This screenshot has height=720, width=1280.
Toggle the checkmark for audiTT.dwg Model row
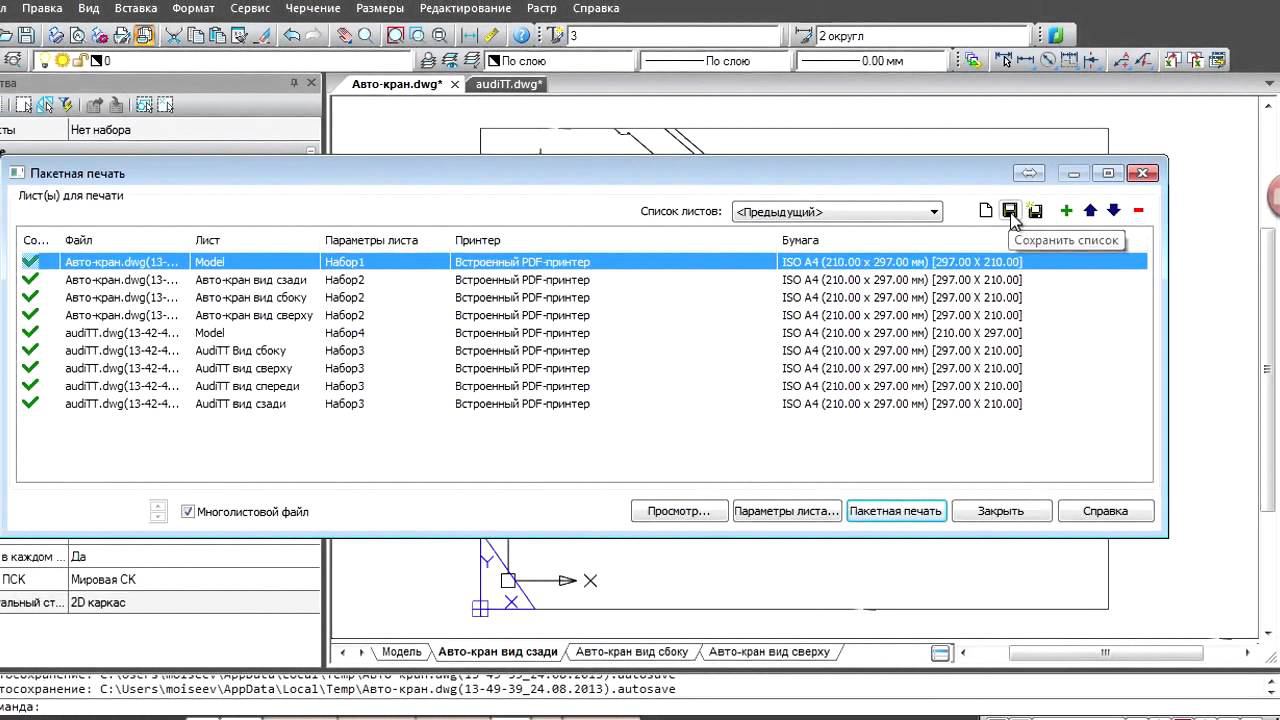tap(31, 333)
